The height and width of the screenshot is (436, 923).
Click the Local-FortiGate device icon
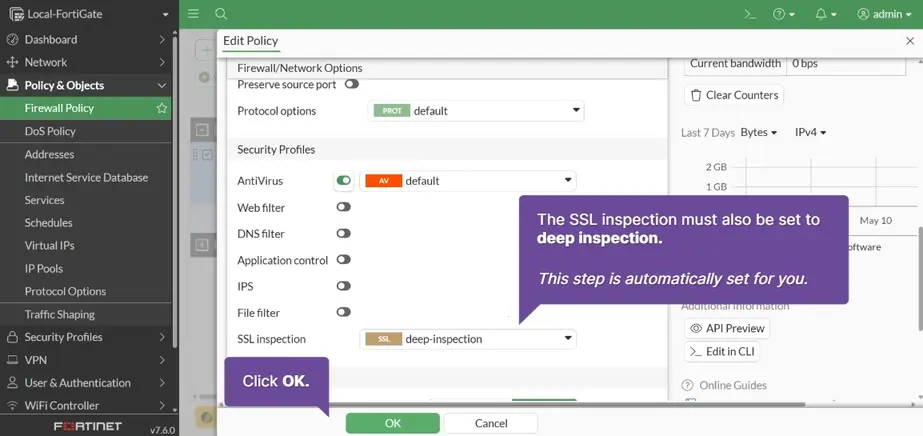click(16, 14)
